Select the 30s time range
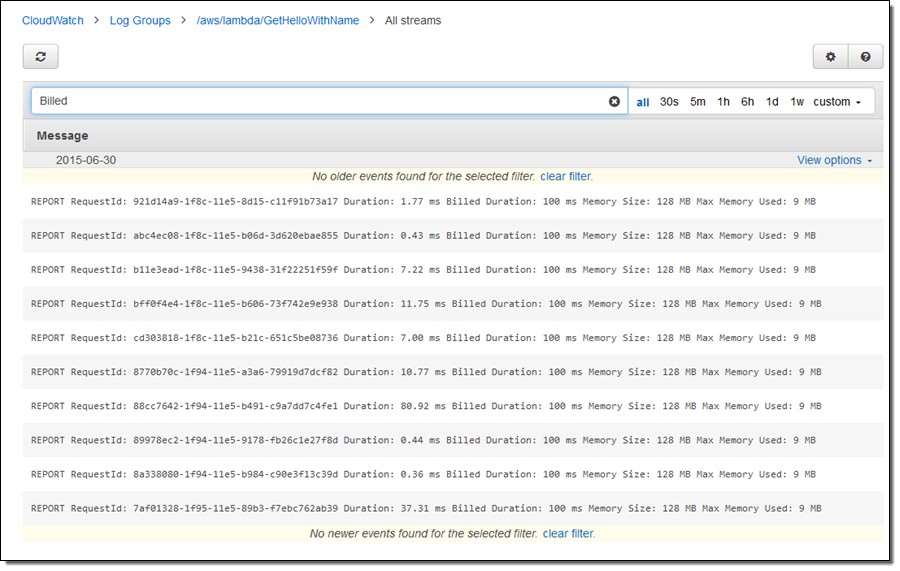Screen dimensions: 900x571 pyautogui.click(x=669, y=102)
